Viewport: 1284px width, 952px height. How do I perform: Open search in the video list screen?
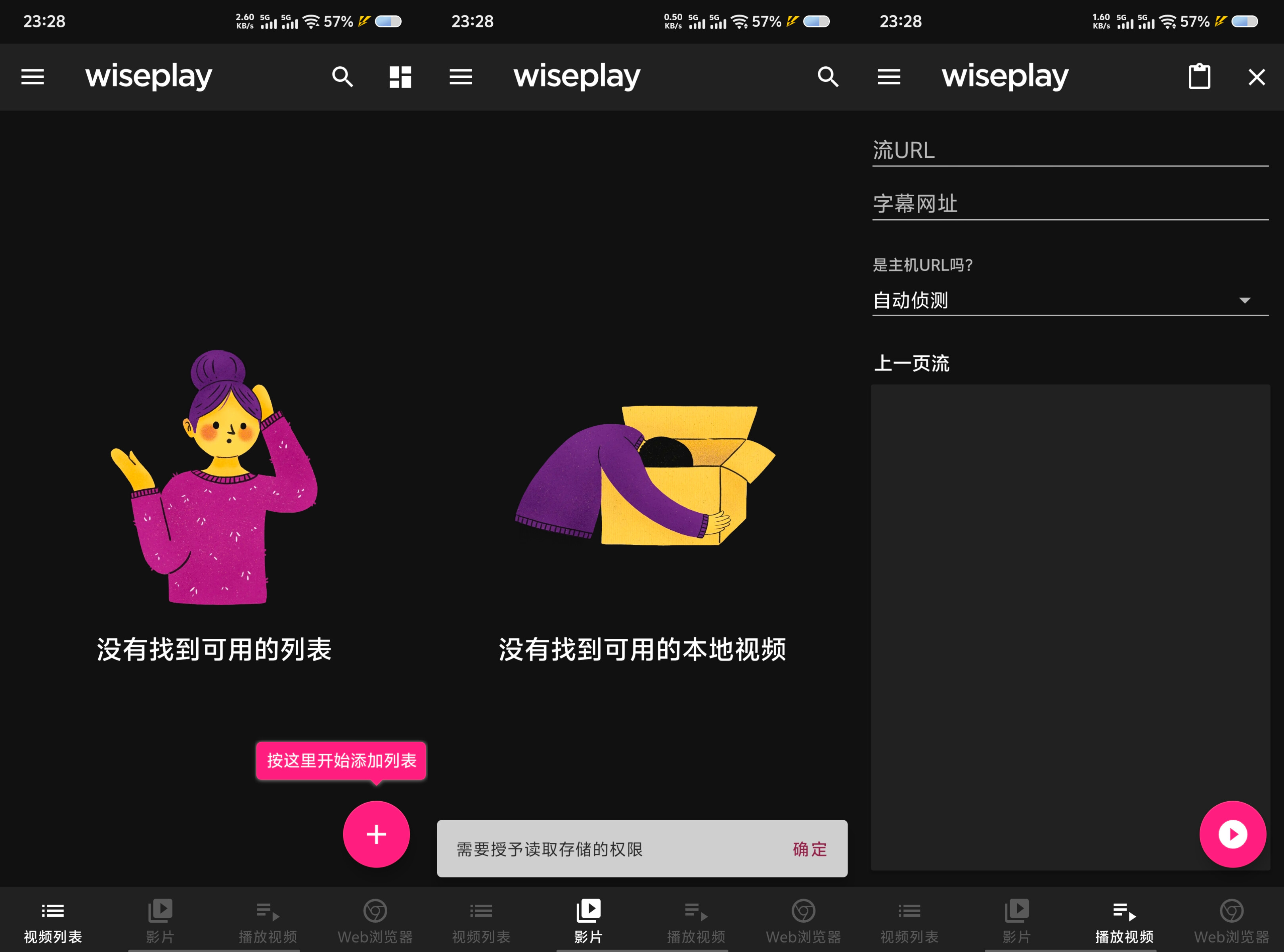click(342, 77)
